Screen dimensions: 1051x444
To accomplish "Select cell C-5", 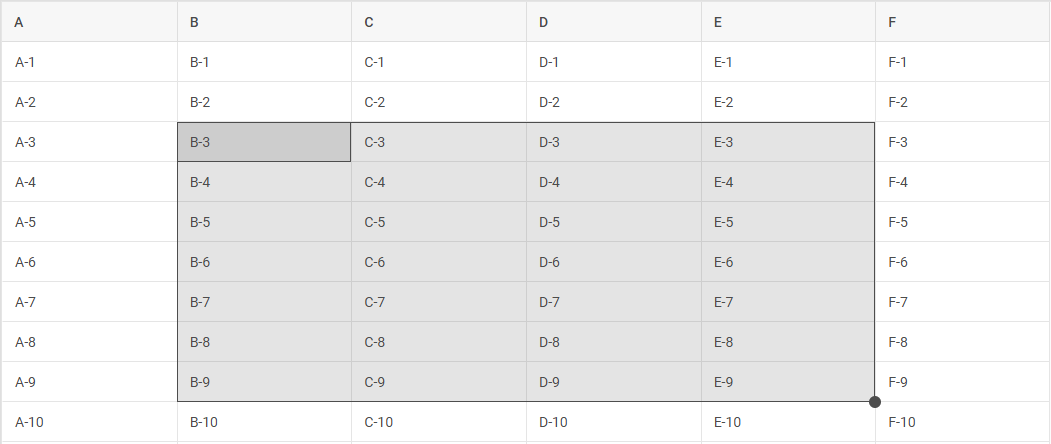I will tap(439, 222).
